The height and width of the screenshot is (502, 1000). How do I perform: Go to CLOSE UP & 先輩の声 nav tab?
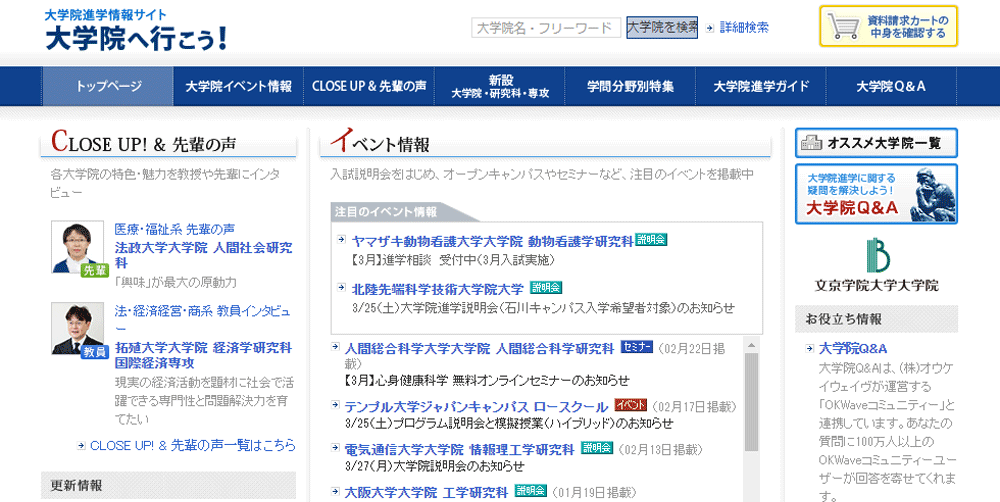369,86
